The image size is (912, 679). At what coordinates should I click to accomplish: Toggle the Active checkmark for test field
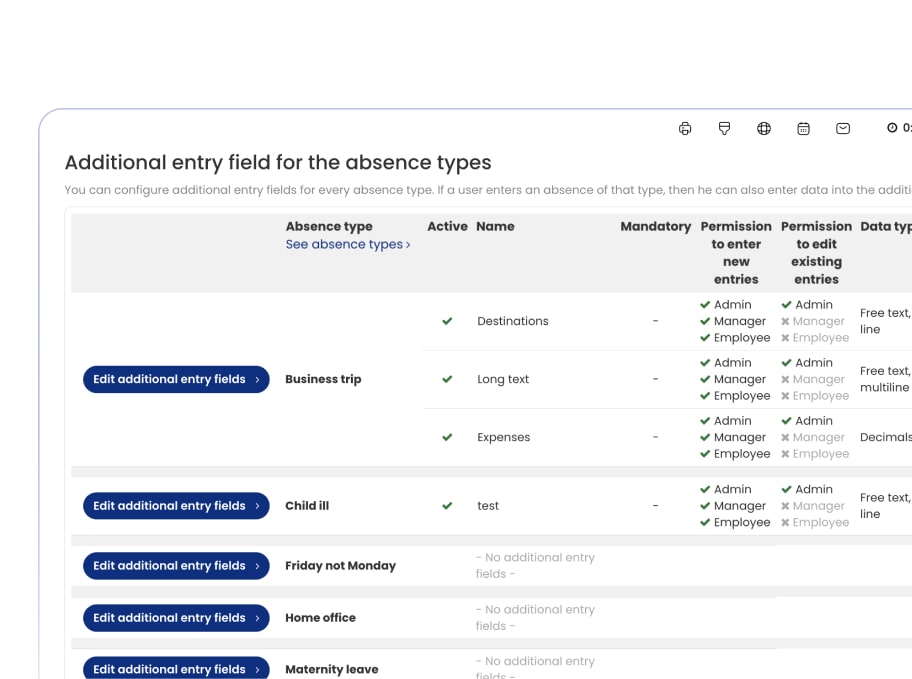(447, 506)
